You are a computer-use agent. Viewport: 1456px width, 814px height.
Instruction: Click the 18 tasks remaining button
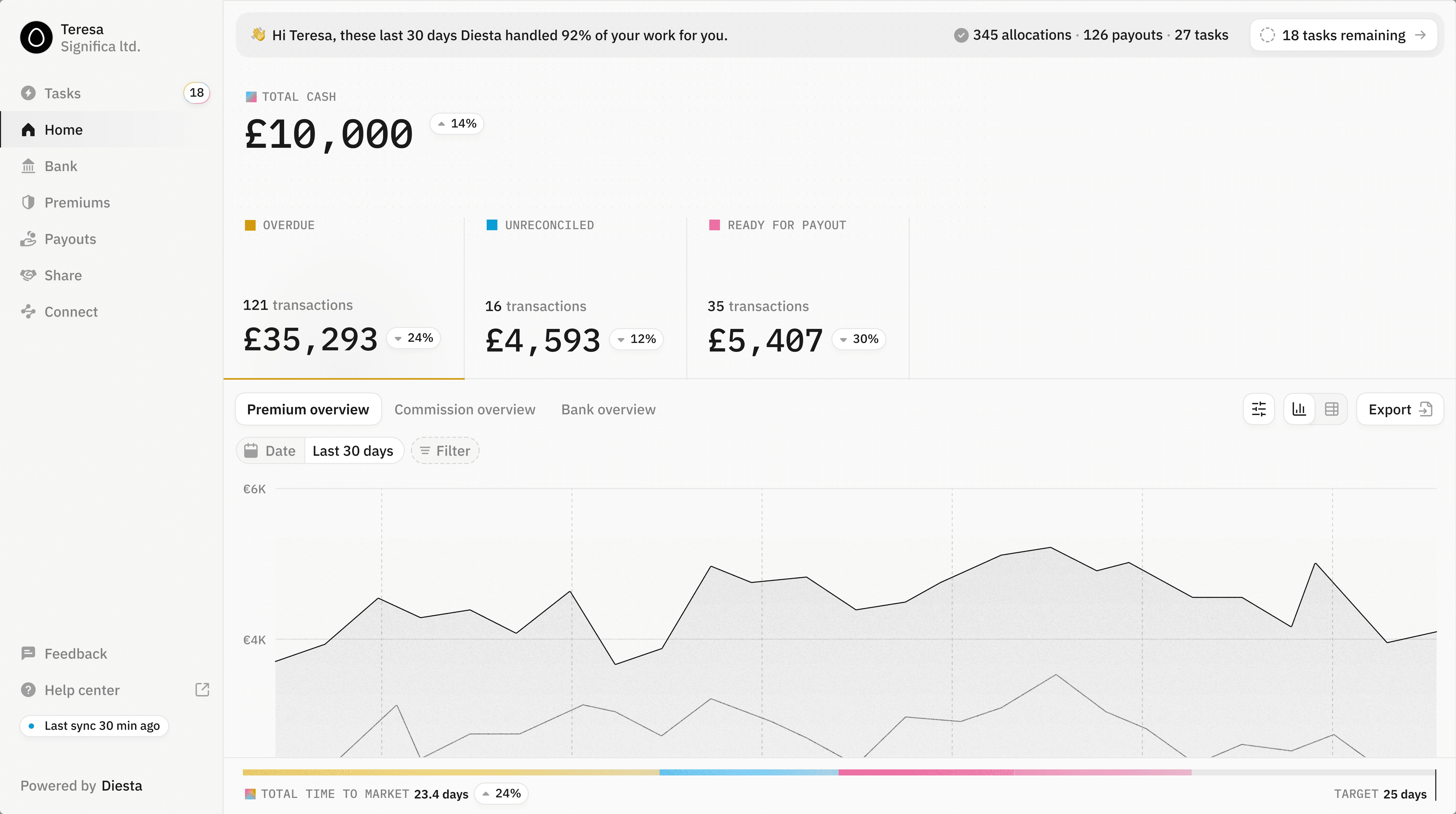pos(1344,35)
